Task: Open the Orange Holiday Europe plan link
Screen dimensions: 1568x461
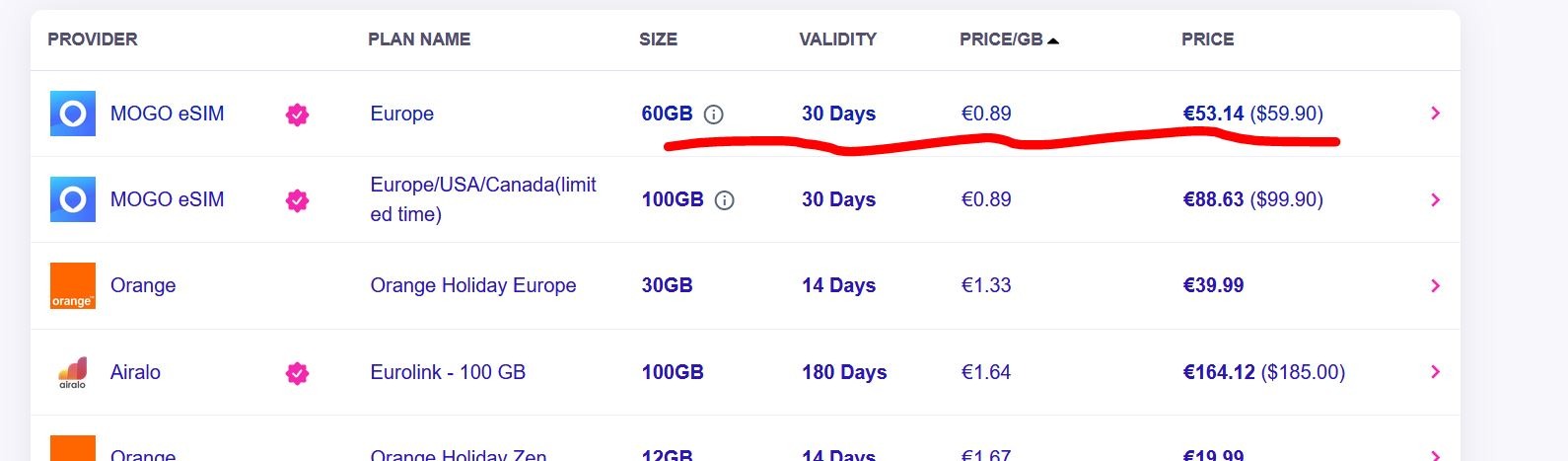Action: pyautogui.click(x=473, y=285)
